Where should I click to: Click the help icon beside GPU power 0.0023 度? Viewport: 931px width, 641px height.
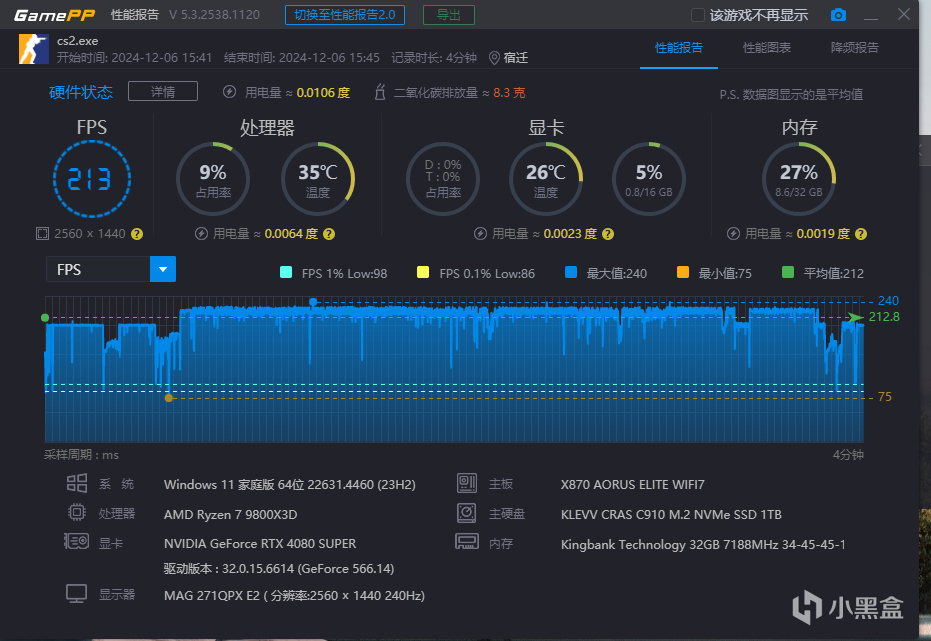pyautogui.click(x=608, y=234)
